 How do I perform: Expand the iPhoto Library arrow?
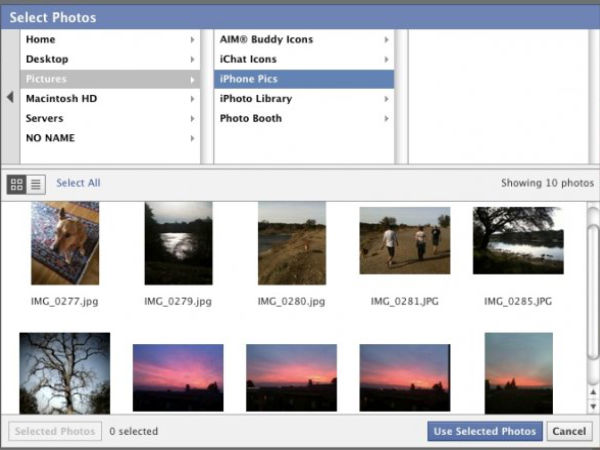click(386, 99)
